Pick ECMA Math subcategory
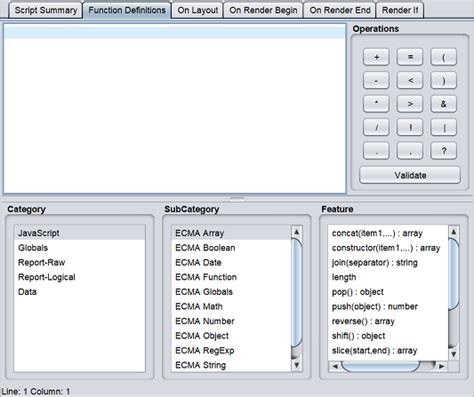This screenshot has width=474, height=397. pos(231,306)
